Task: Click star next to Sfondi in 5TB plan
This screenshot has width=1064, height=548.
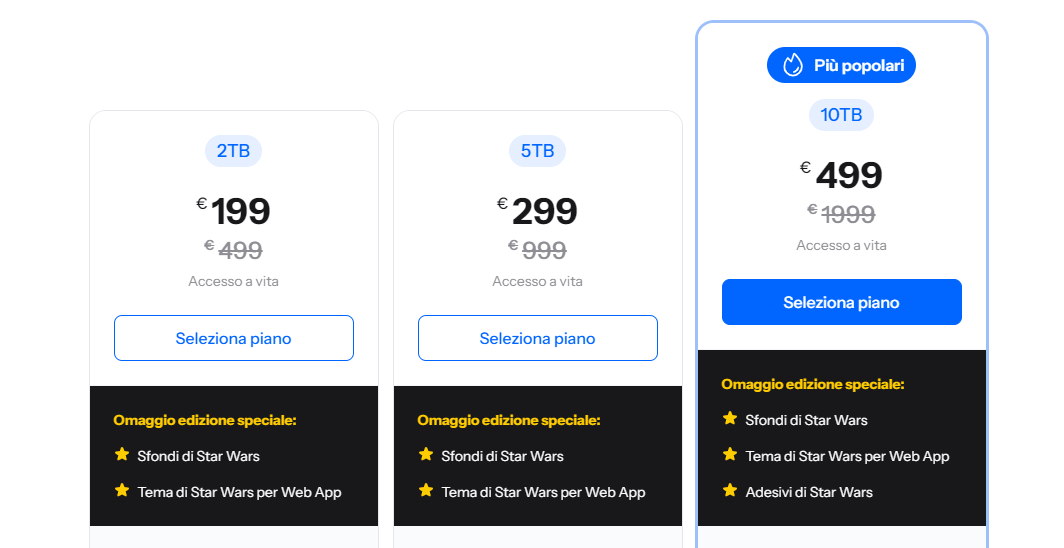Action: (x=426, y=455)
